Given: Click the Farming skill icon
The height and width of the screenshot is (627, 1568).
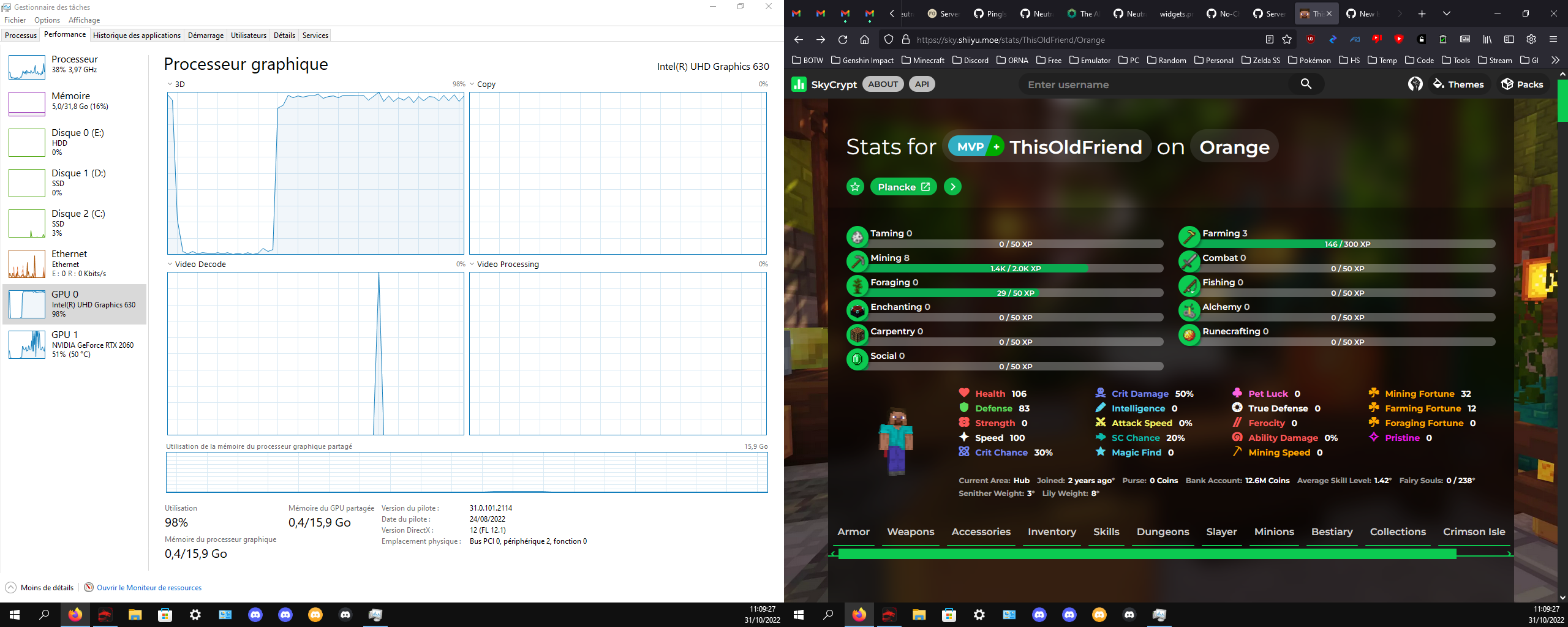Looking at the screenshot, I should pyautogui.click(x=1189, y=236).
